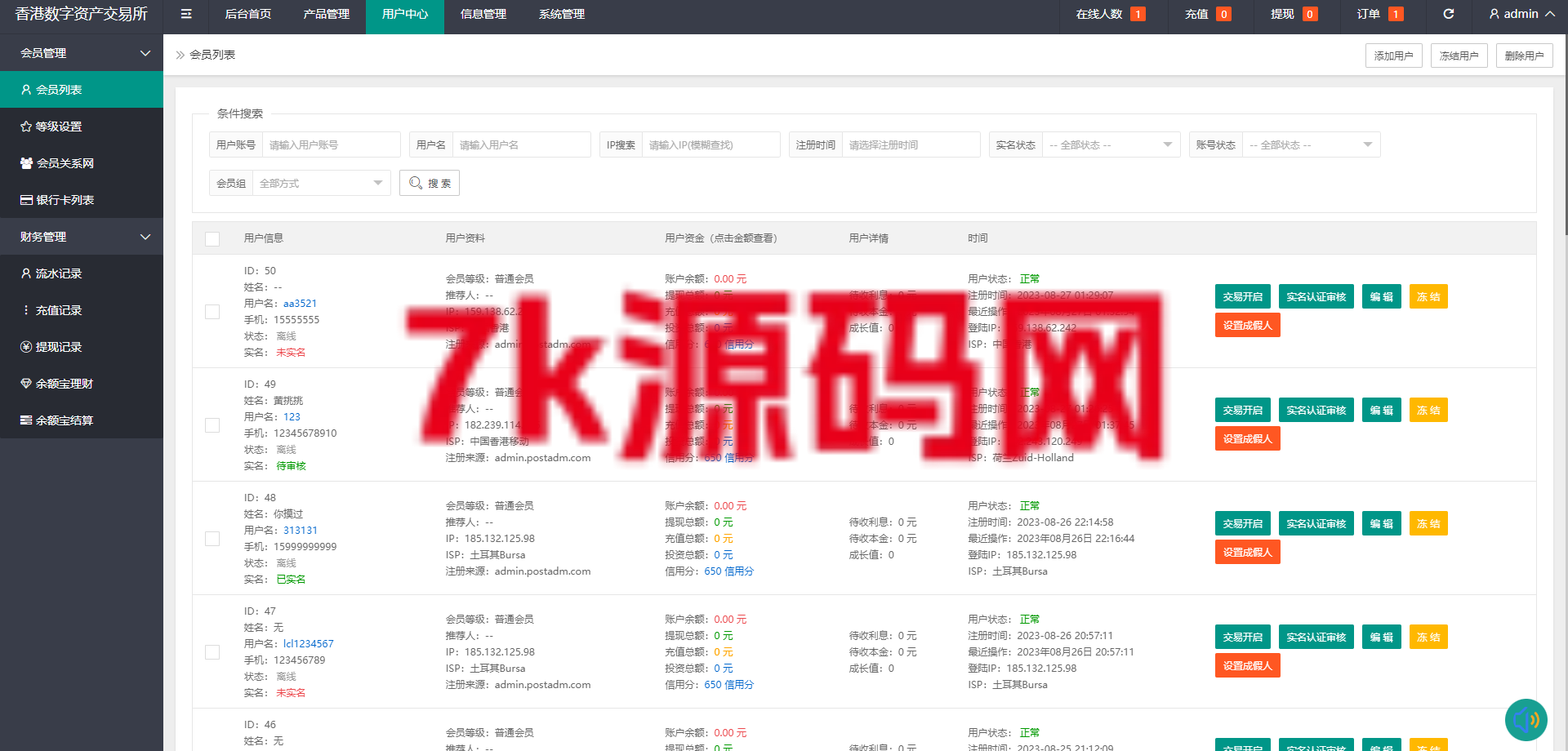Open the 信息管理 top tab
This screenshot has width=1568, height=751.
point(483,14)
